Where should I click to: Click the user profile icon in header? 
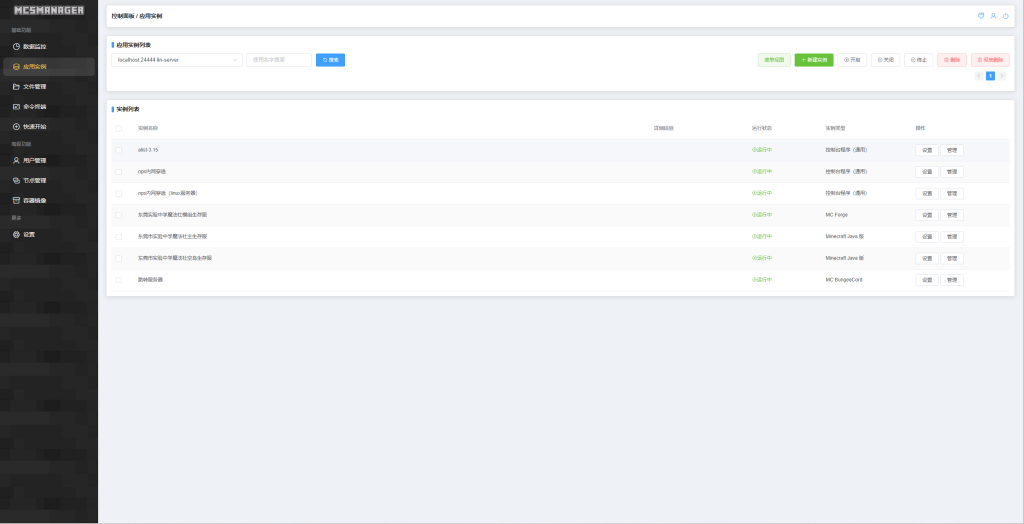coord(993,16)
